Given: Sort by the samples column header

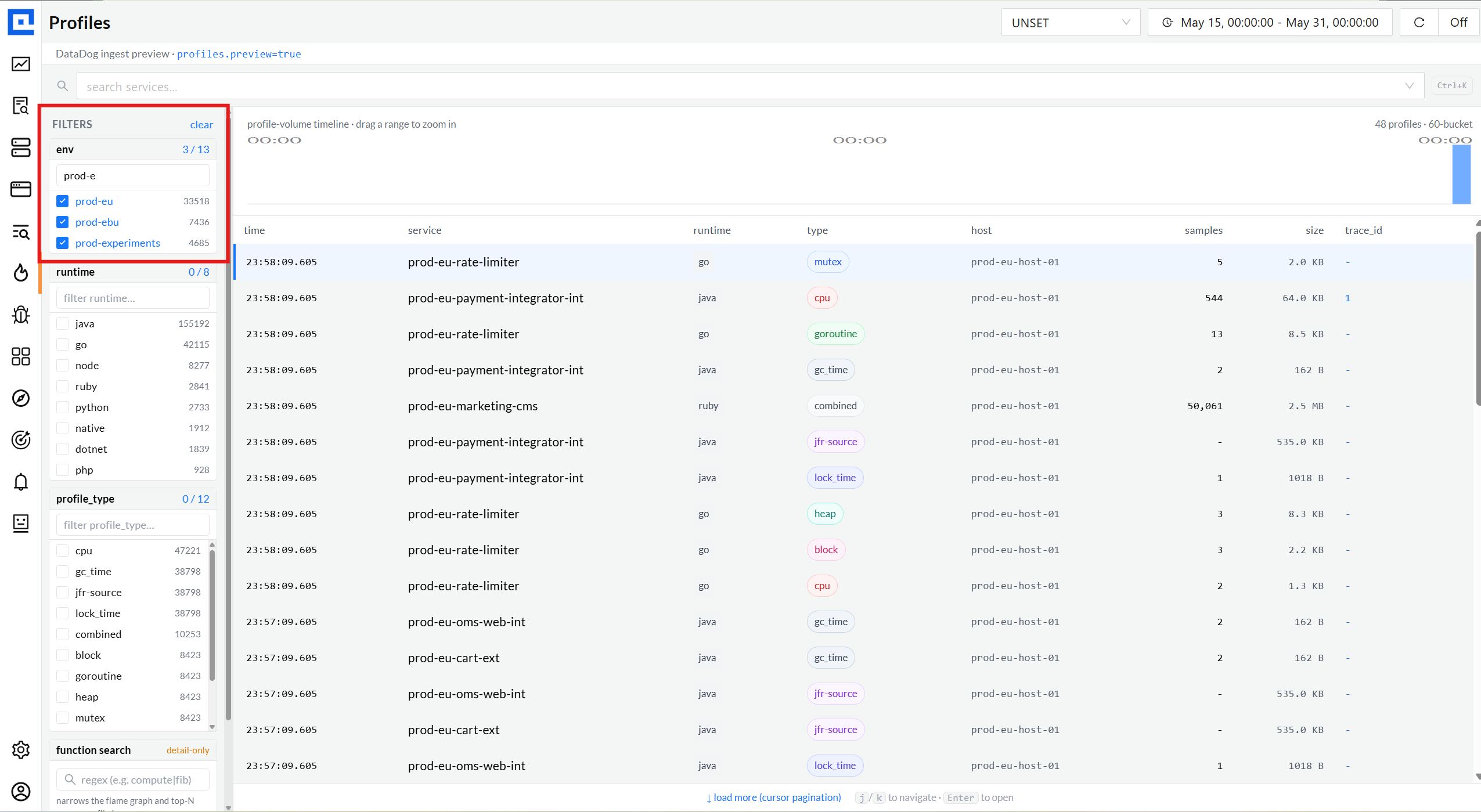Looking at the screenshot, I should [1203, 230].
